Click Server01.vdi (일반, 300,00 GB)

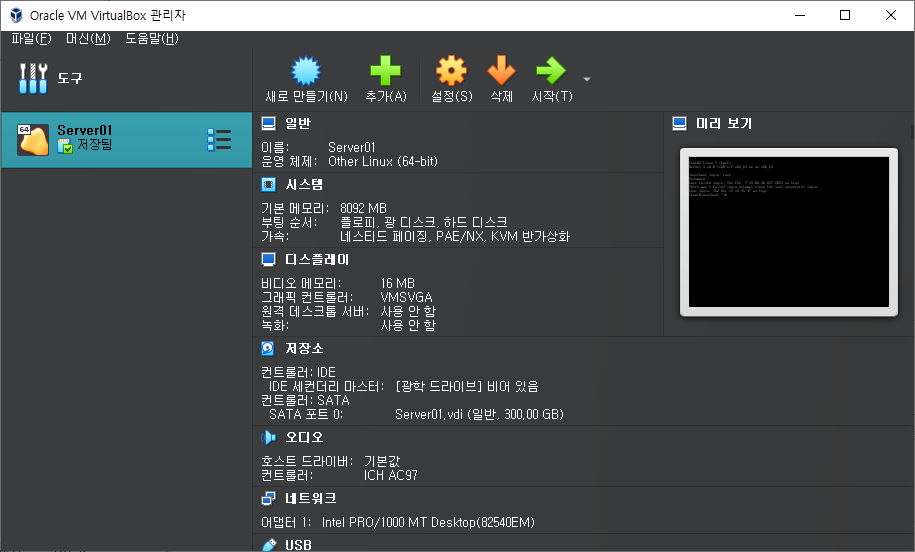tap(479, 414)
